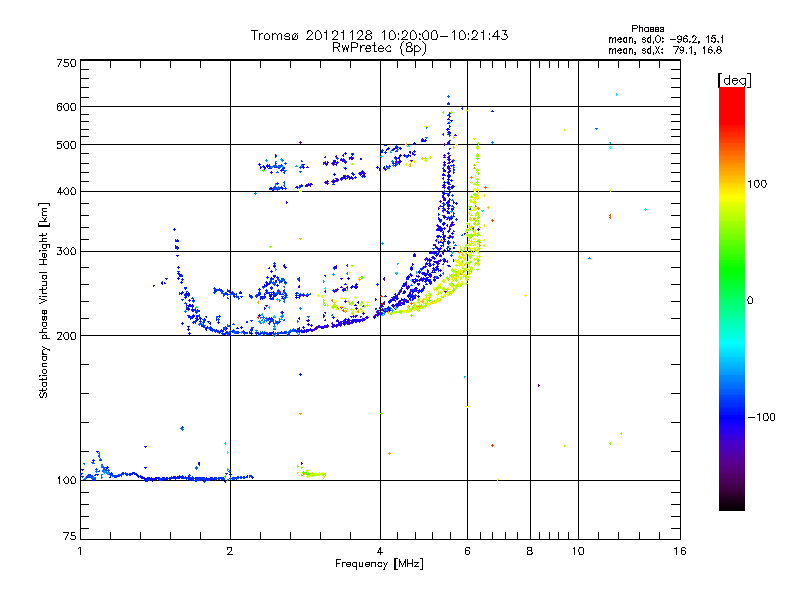Click the y-axis tick label '200'
Image resolution: width=800 pixels, height=600 pixels.
tap(66, 336)
